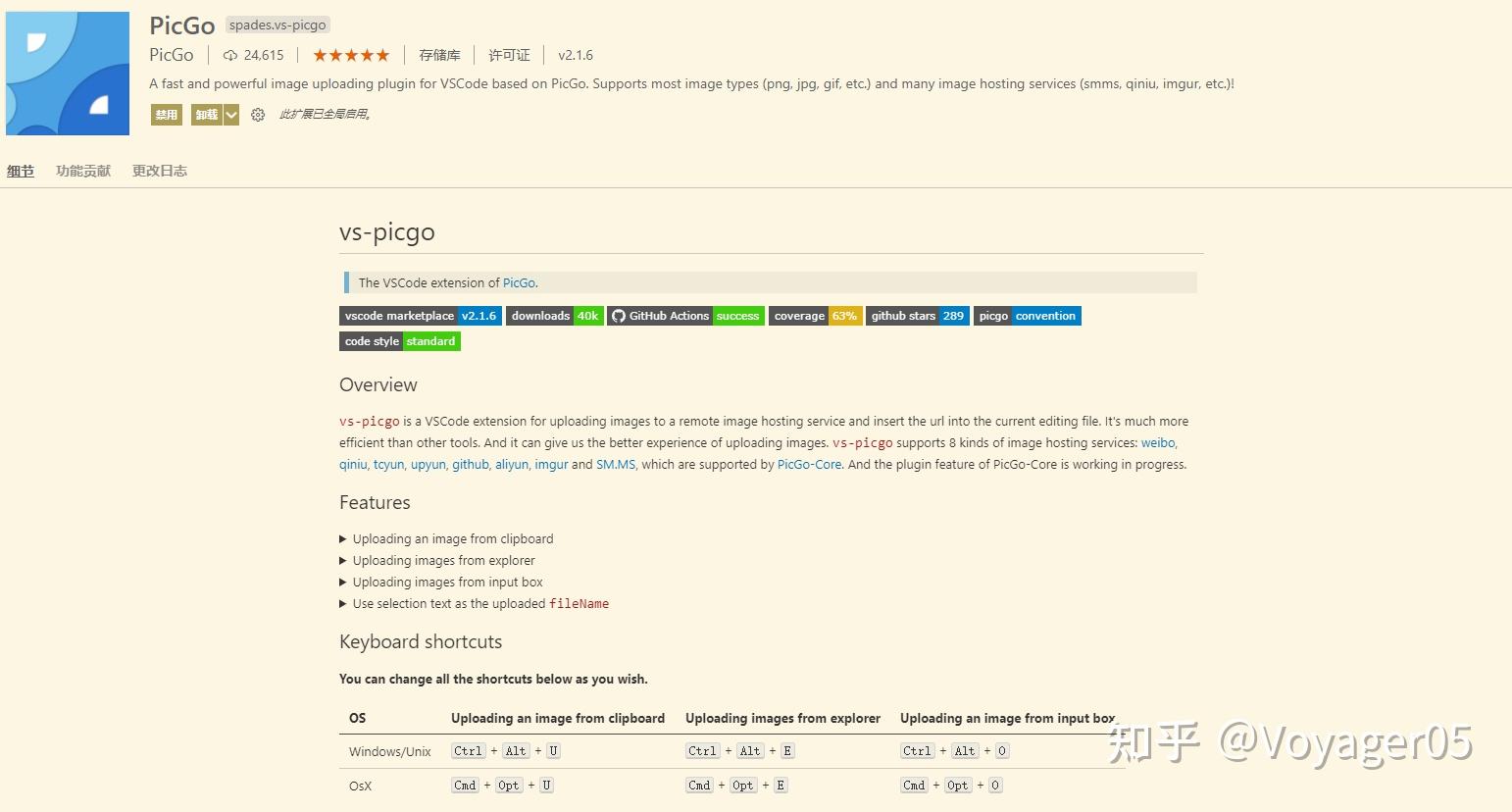The image size is (1512, 812).
Task: Click the 卸载 uninstall button
Action: coord(206,115)
